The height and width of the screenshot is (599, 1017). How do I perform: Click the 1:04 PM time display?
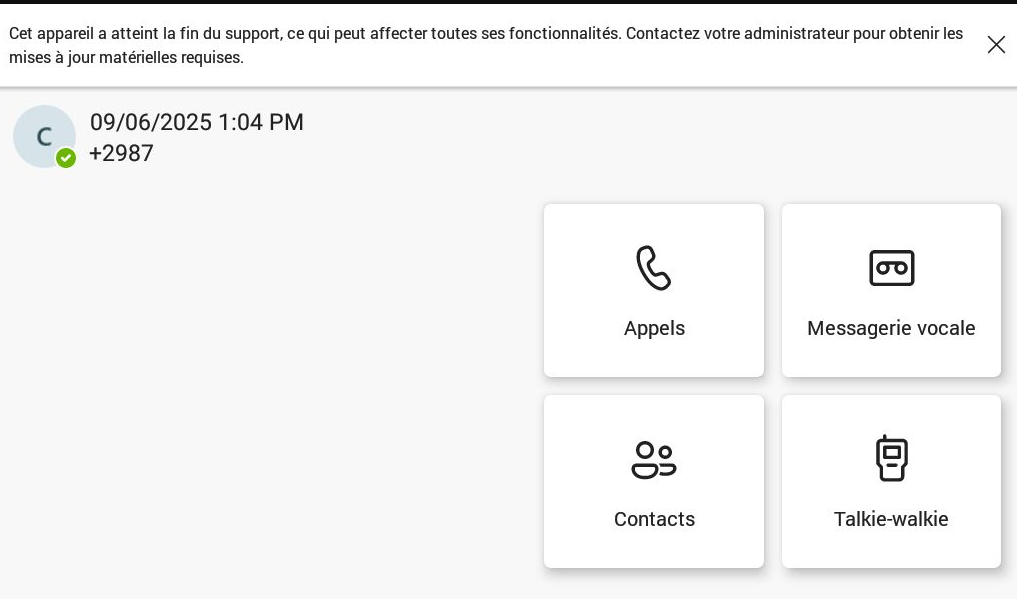point(261,122)
